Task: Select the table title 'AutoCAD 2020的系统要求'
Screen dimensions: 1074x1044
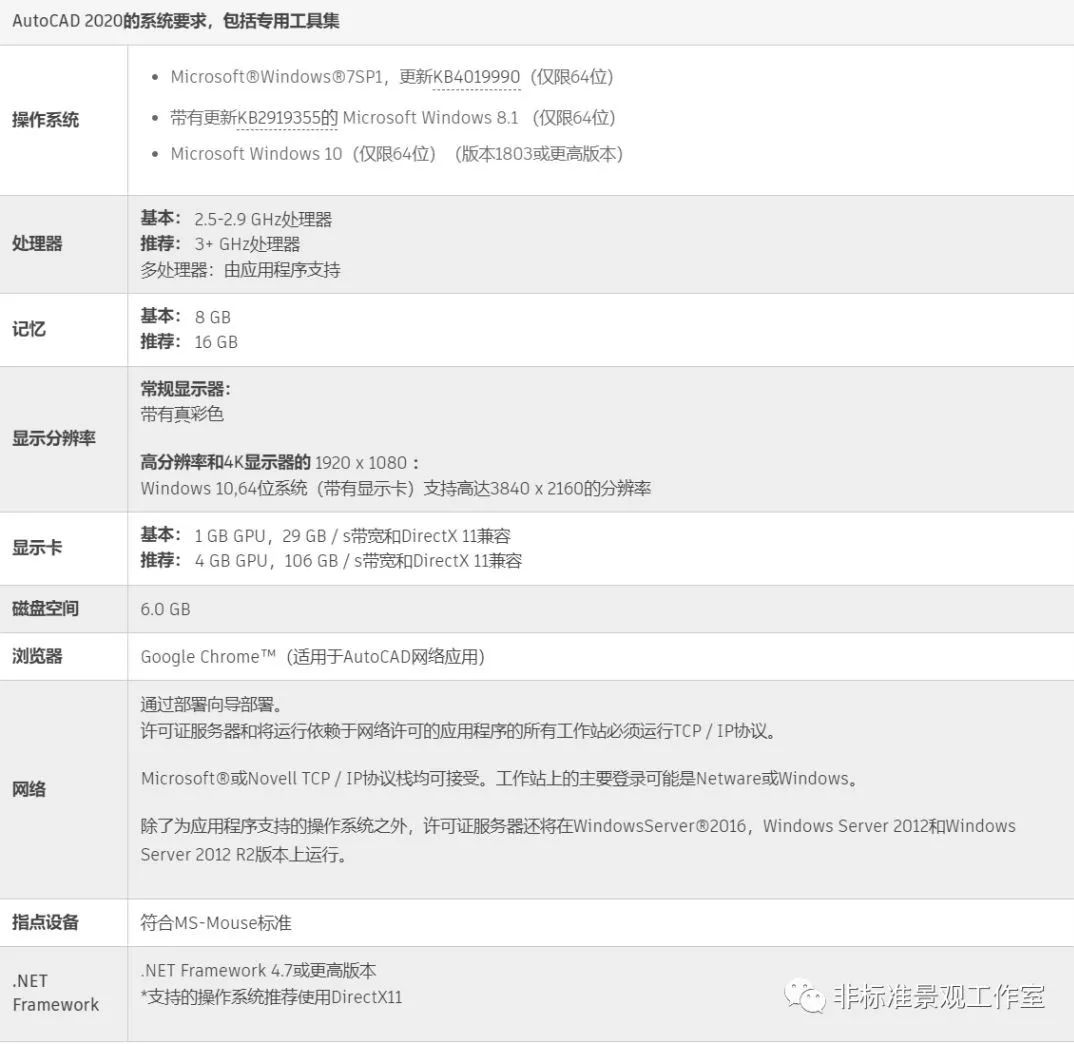Action: pos(110,21)
